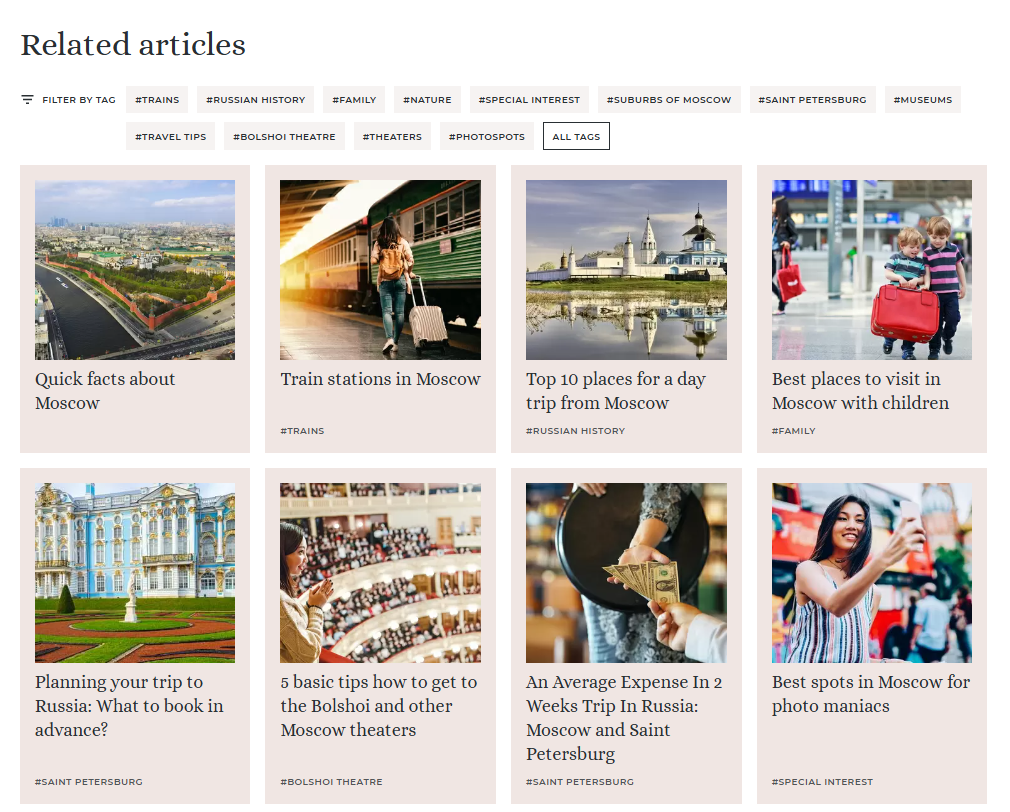
Task: Read 'Train stations in Moscow' article
Action: click(x=380, y=379)
